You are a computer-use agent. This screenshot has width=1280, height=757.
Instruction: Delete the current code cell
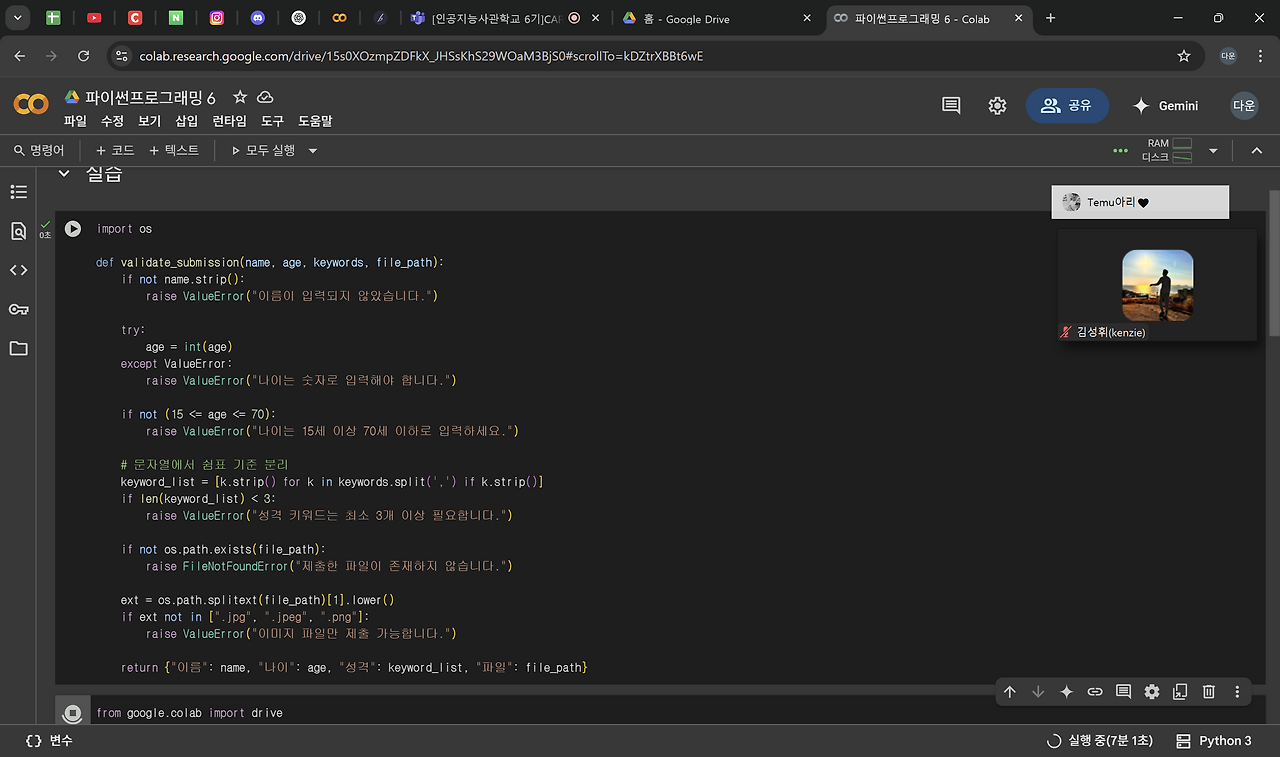pyautogui.click(x=1209, y=691)
